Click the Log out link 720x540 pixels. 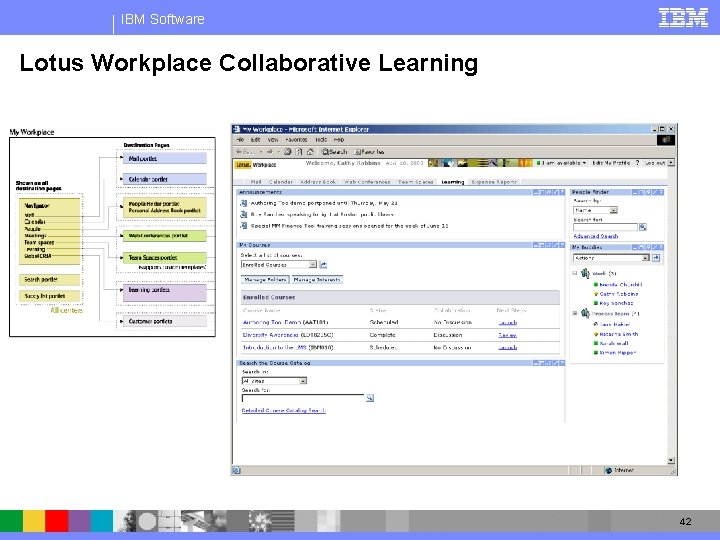click(655, 163)
